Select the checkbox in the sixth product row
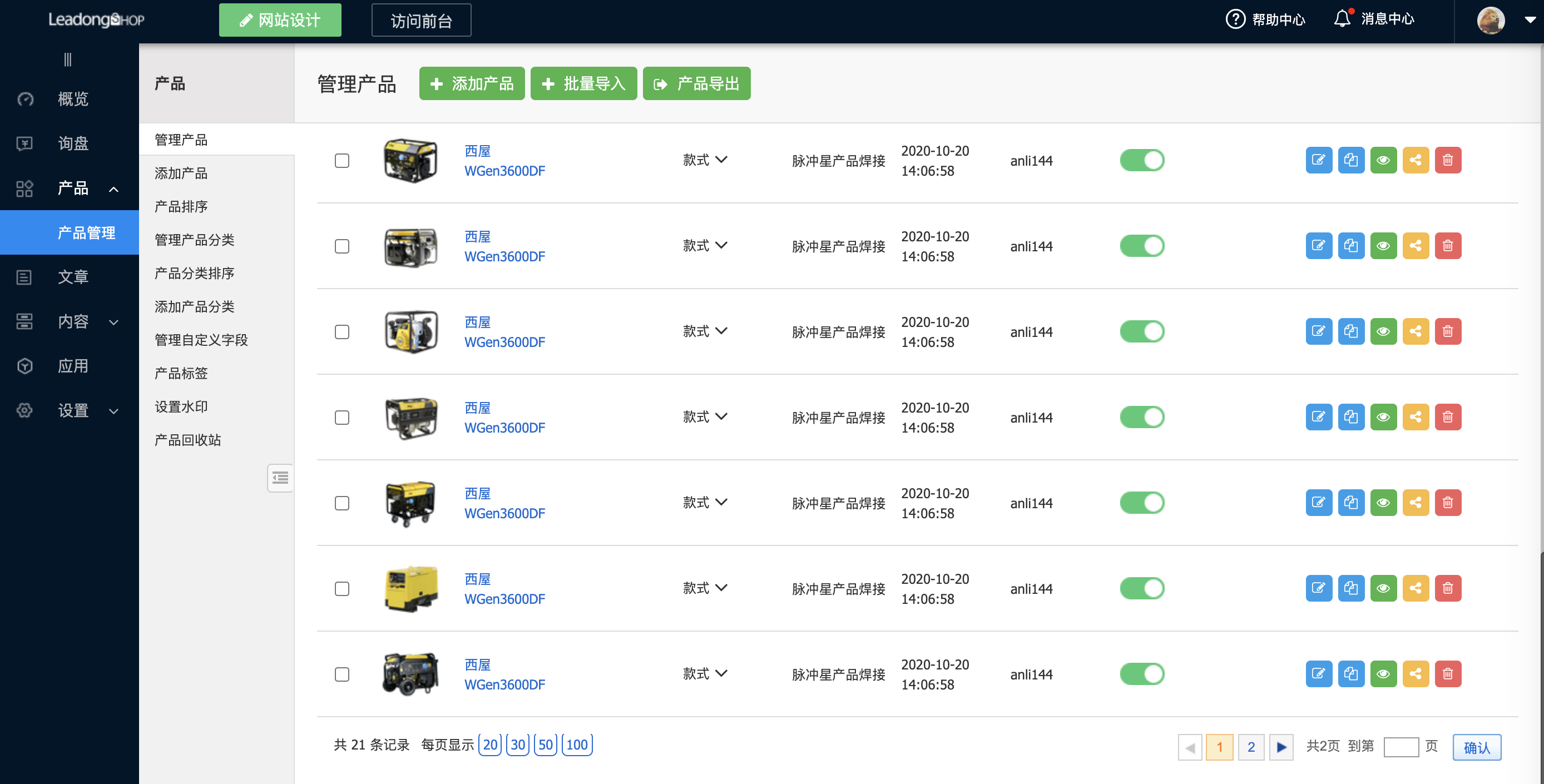The height and width of the screenshot is (784, 1544). (x=342, y=589)
